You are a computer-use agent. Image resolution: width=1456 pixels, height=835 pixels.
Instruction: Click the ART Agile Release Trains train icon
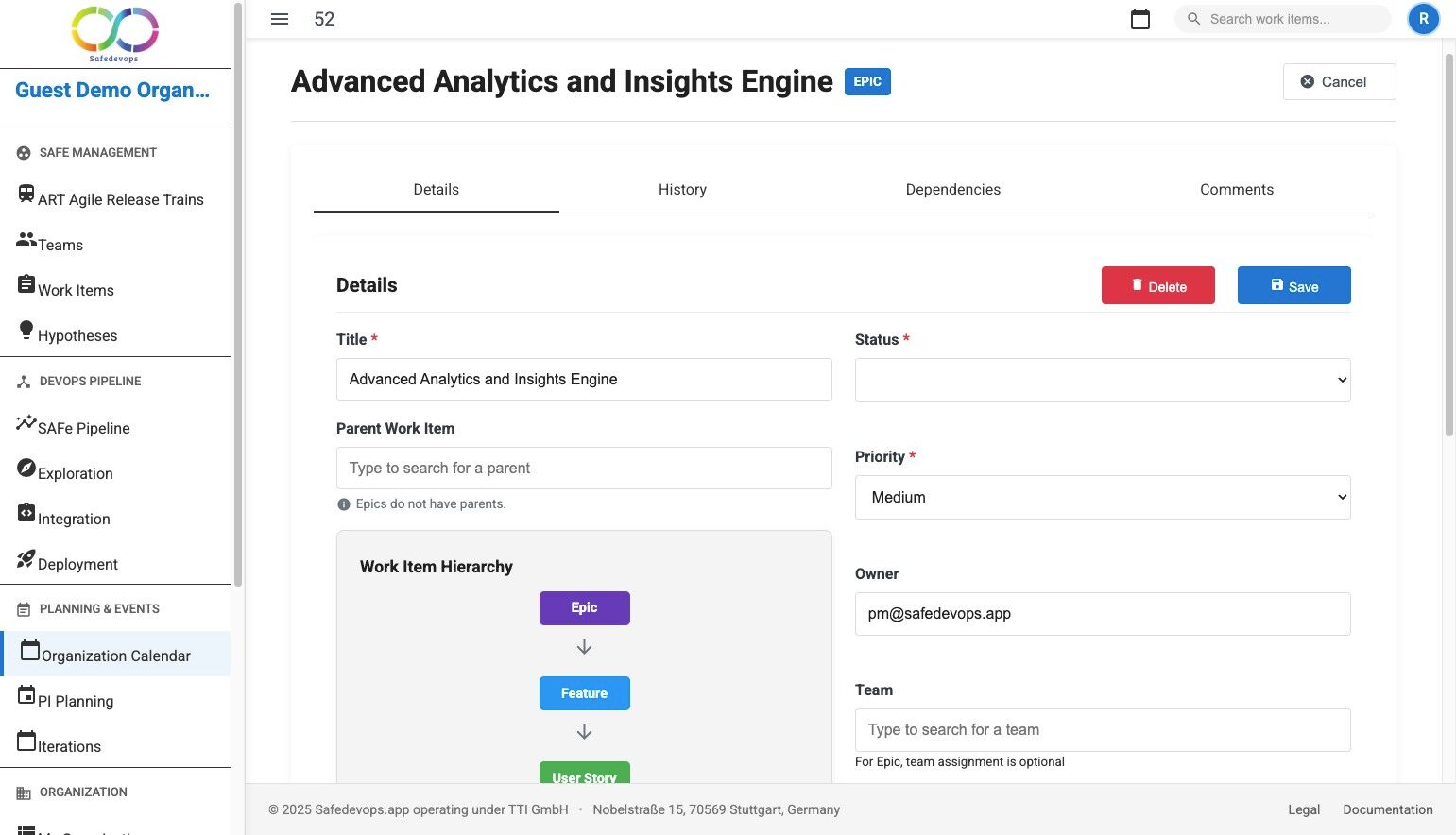[26, 193]
